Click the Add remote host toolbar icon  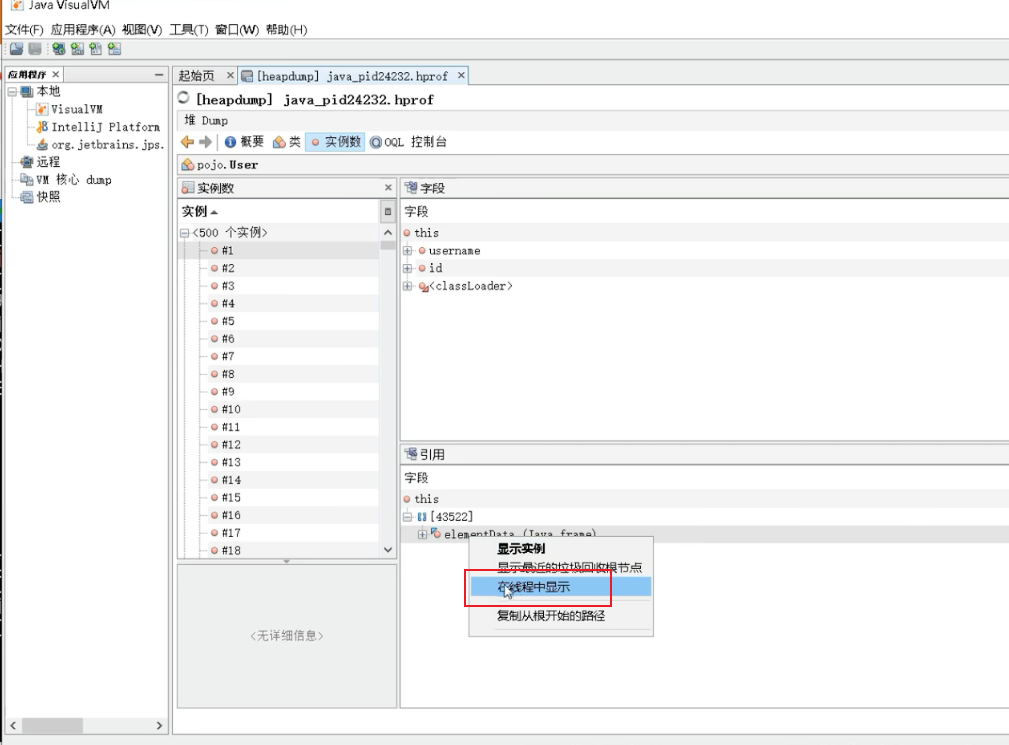click(59, 49)
